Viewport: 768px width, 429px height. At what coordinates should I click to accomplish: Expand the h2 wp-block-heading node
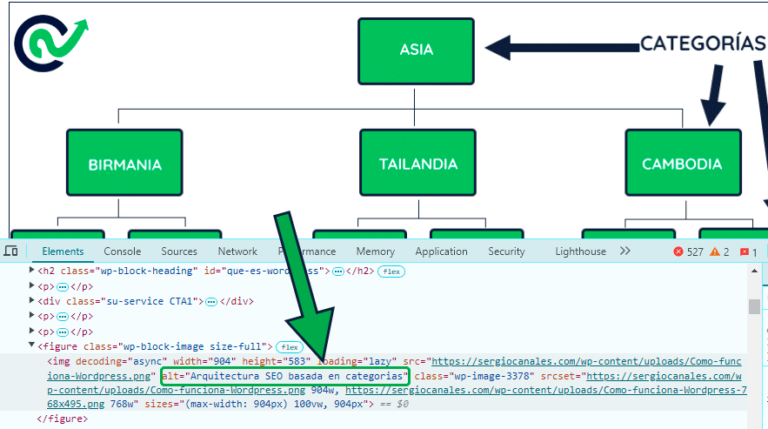31,271
